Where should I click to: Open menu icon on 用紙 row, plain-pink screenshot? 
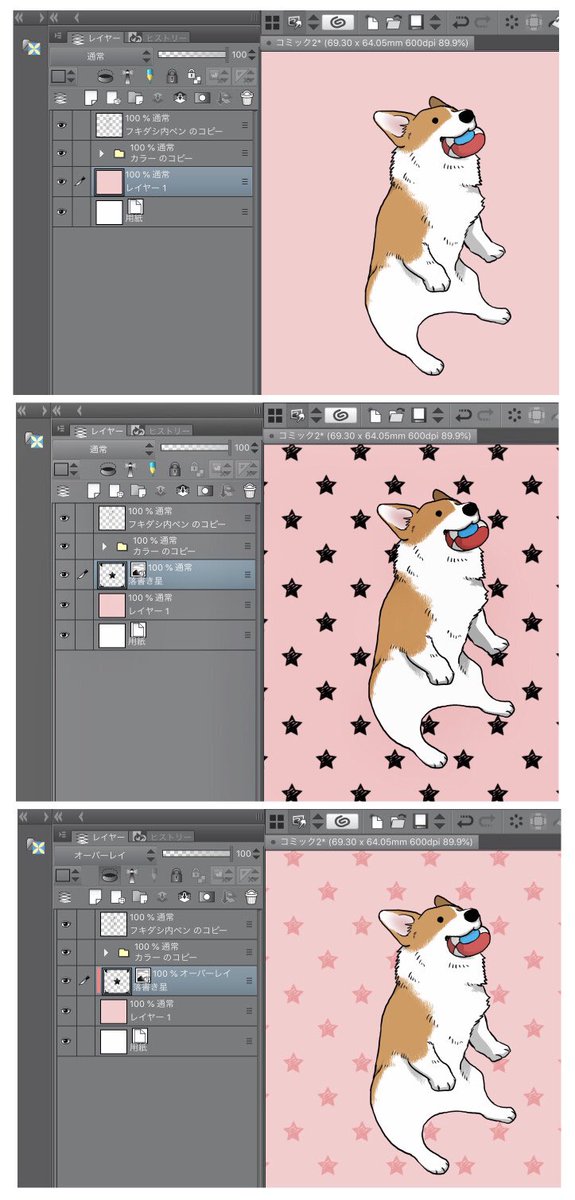[245, 211]
